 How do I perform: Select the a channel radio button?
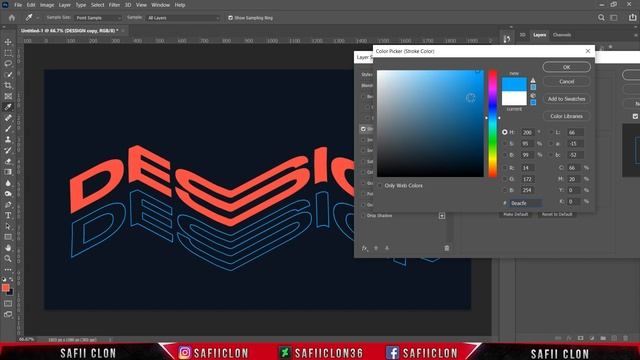pyautogui.click(x=552, y=144)
